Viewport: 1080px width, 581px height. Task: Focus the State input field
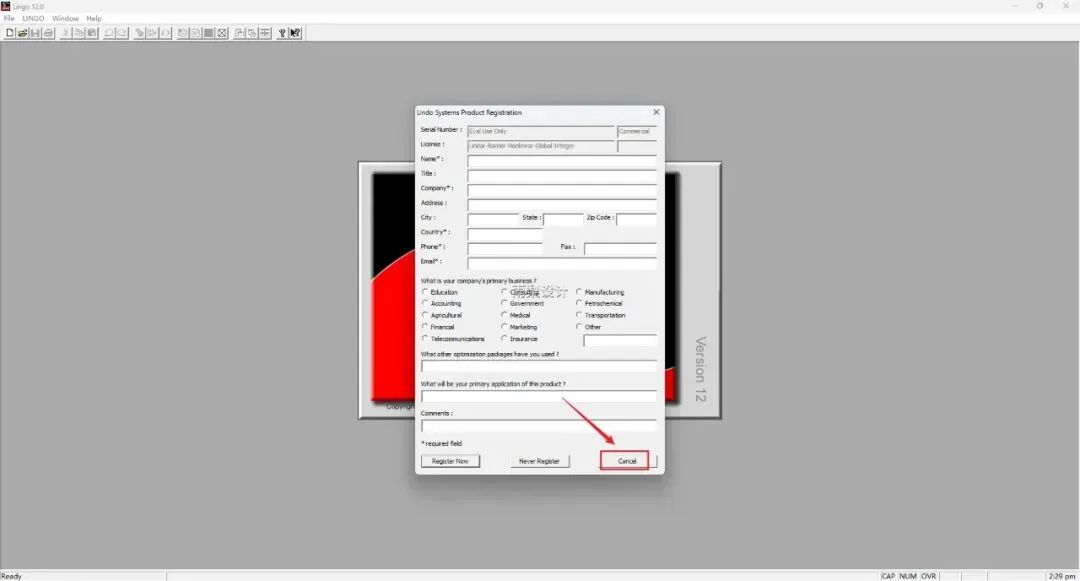click(563, 219)
